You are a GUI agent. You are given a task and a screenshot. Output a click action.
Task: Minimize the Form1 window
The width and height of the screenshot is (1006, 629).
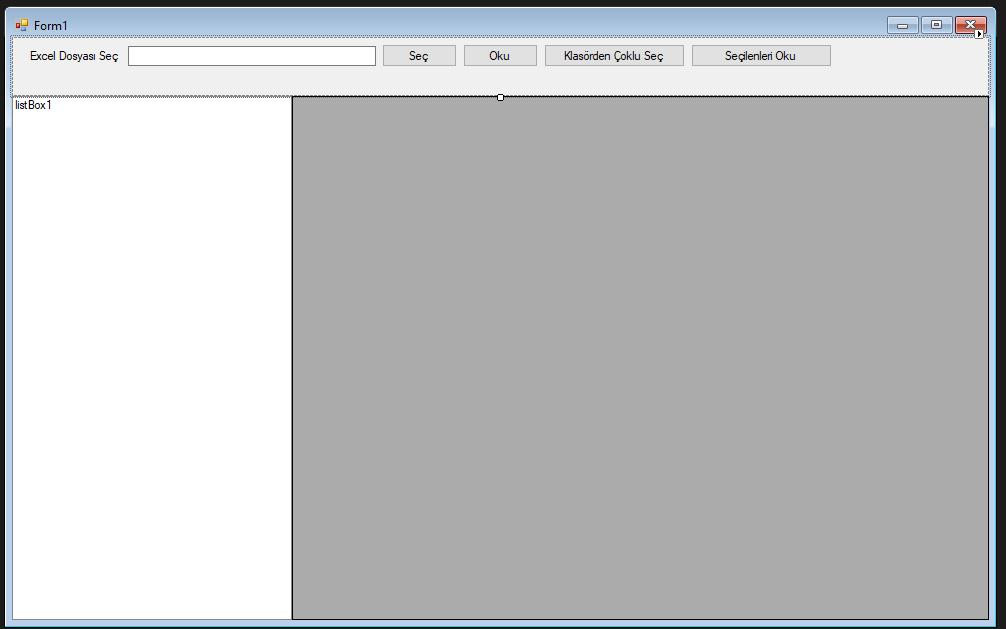[903, 23]
